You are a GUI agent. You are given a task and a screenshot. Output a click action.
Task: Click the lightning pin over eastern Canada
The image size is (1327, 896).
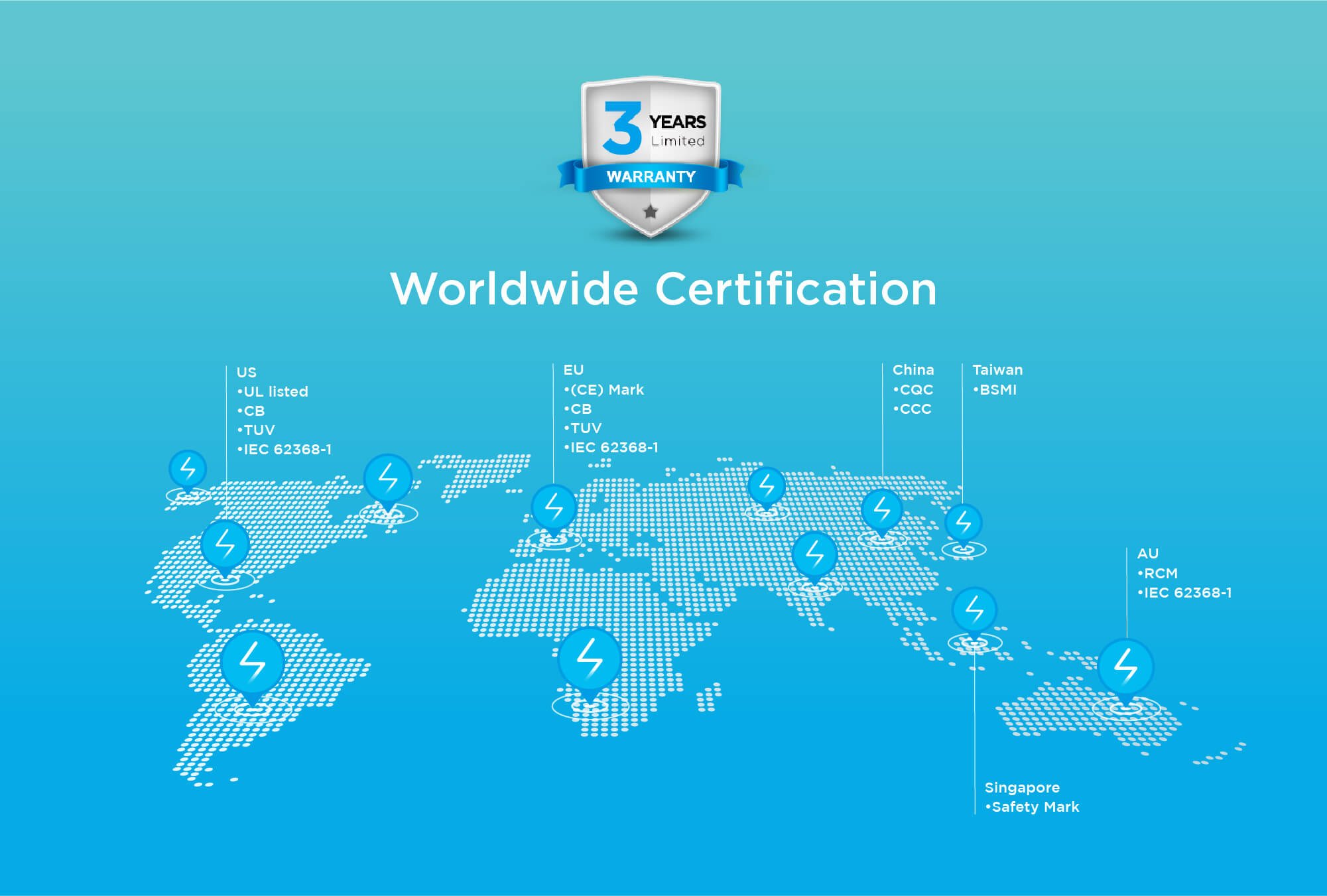[388, 479]
